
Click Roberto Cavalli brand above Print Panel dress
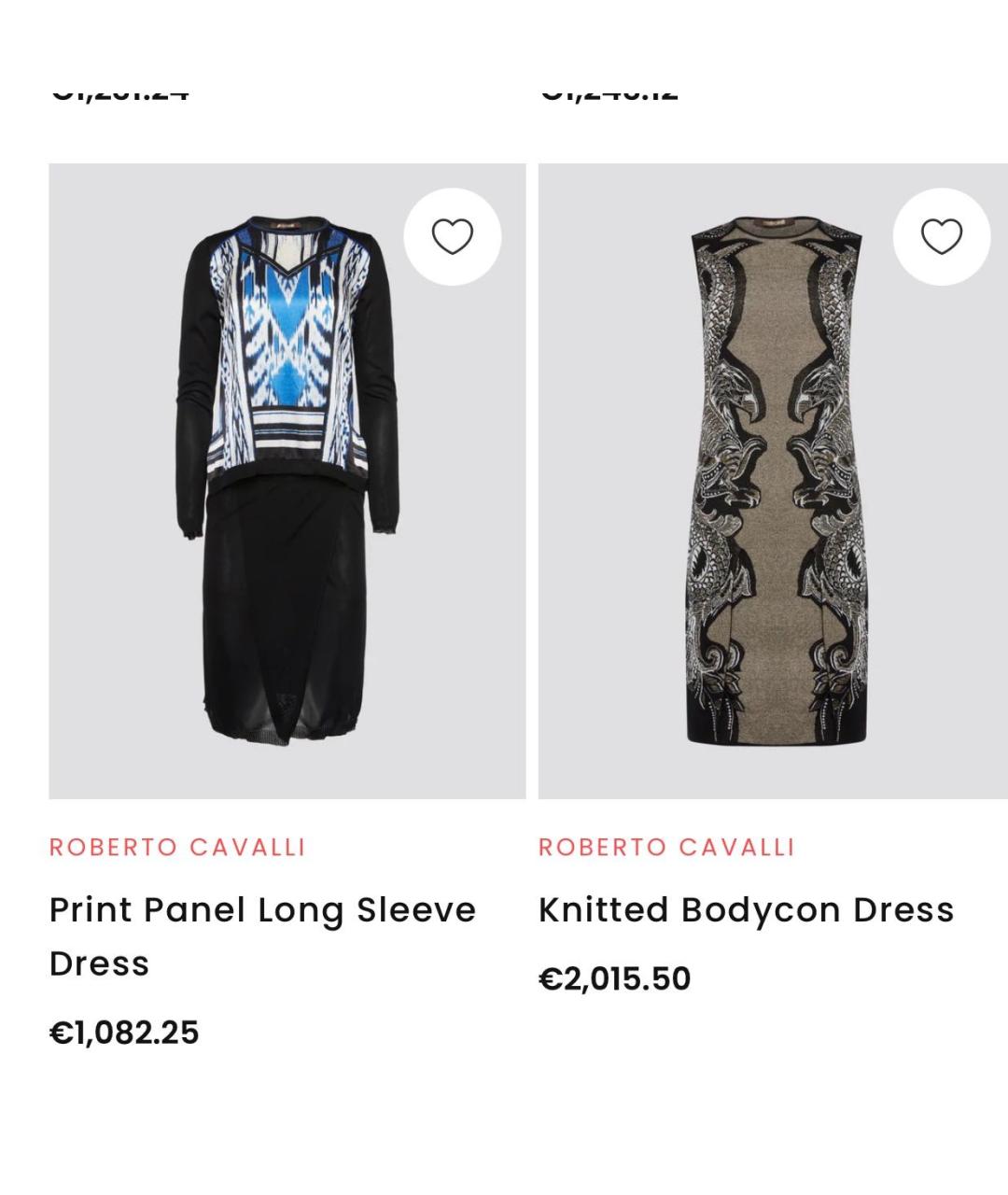(177, 847)
